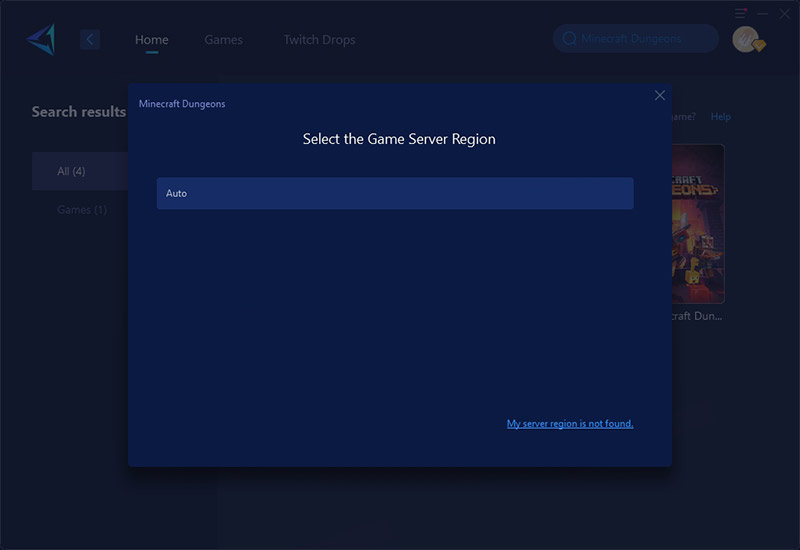Minimize the application window
Viewport: 800px width, 550px height.
coord(763,14)
